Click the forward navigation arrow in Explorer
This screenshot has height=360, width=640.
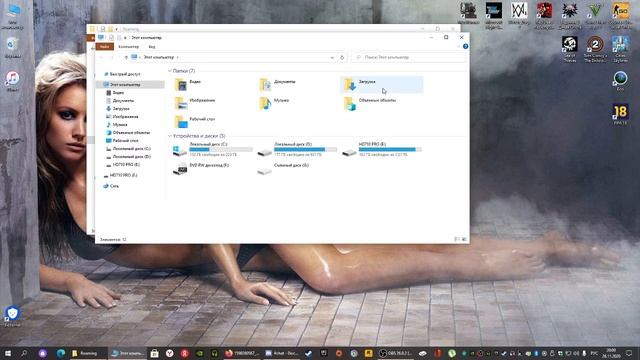(x=112, y=58)
